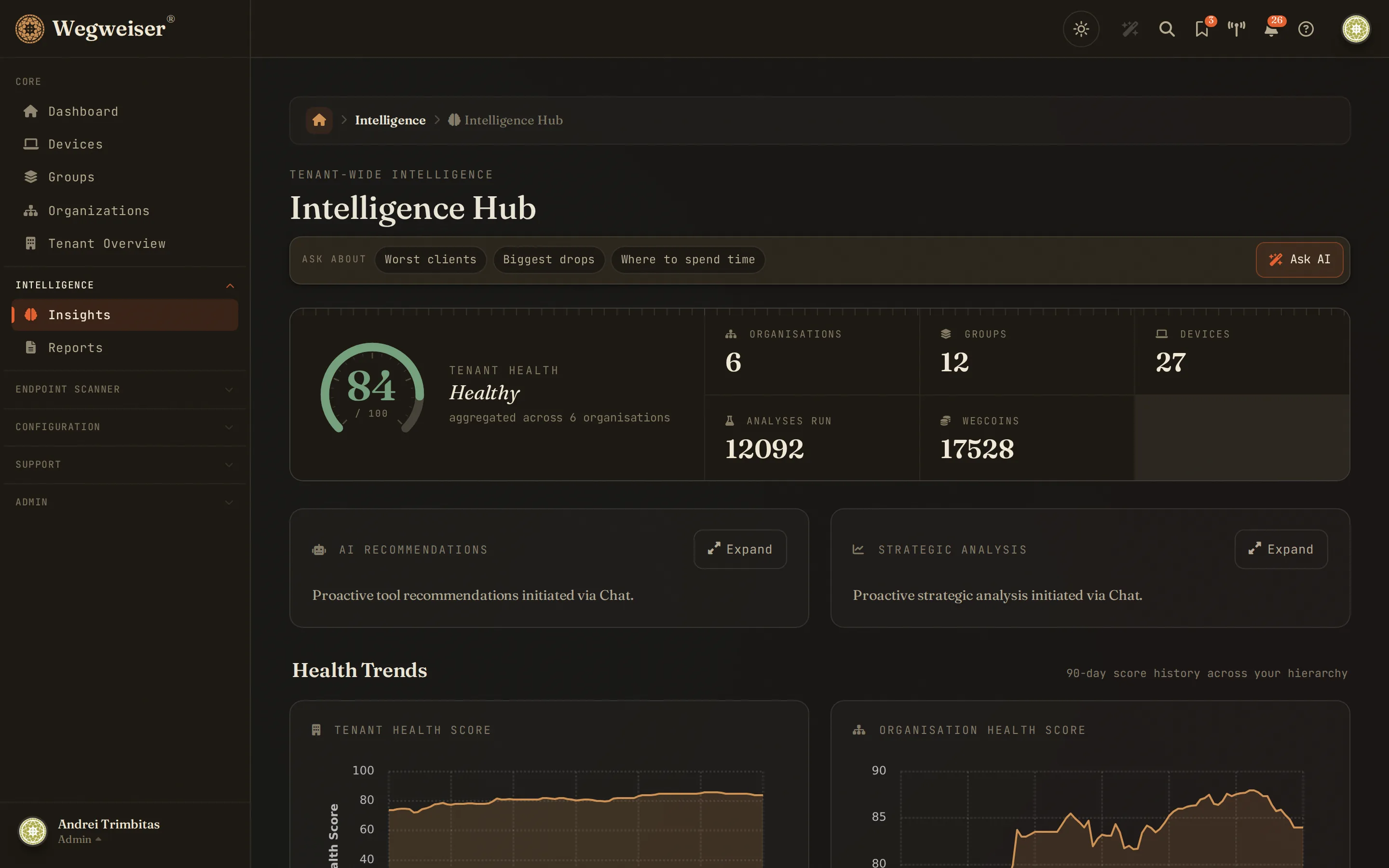Expand the Endpoint Scanner section
Screen dimensions: 1389x868
click(125, 389)
